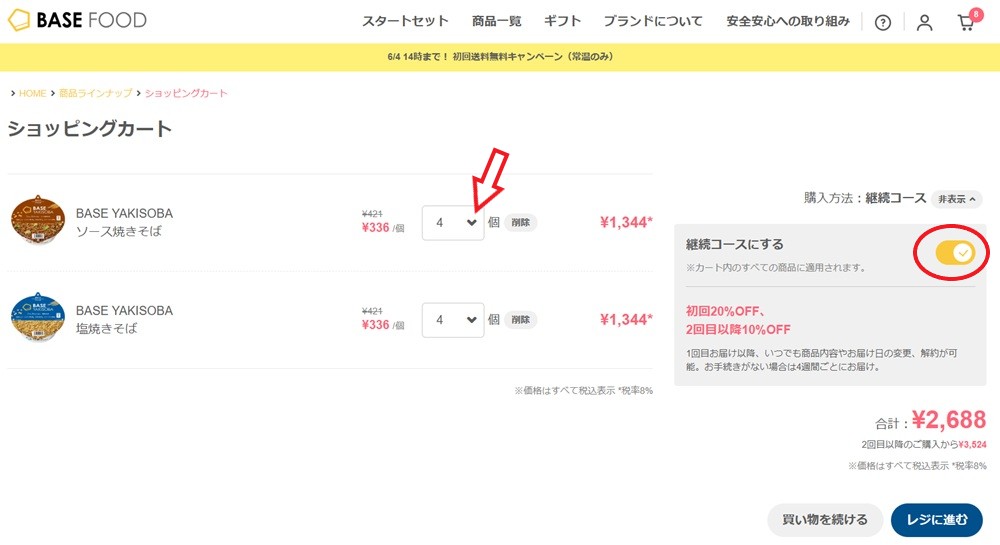Click 買い物を続ける button

[825, 520]
